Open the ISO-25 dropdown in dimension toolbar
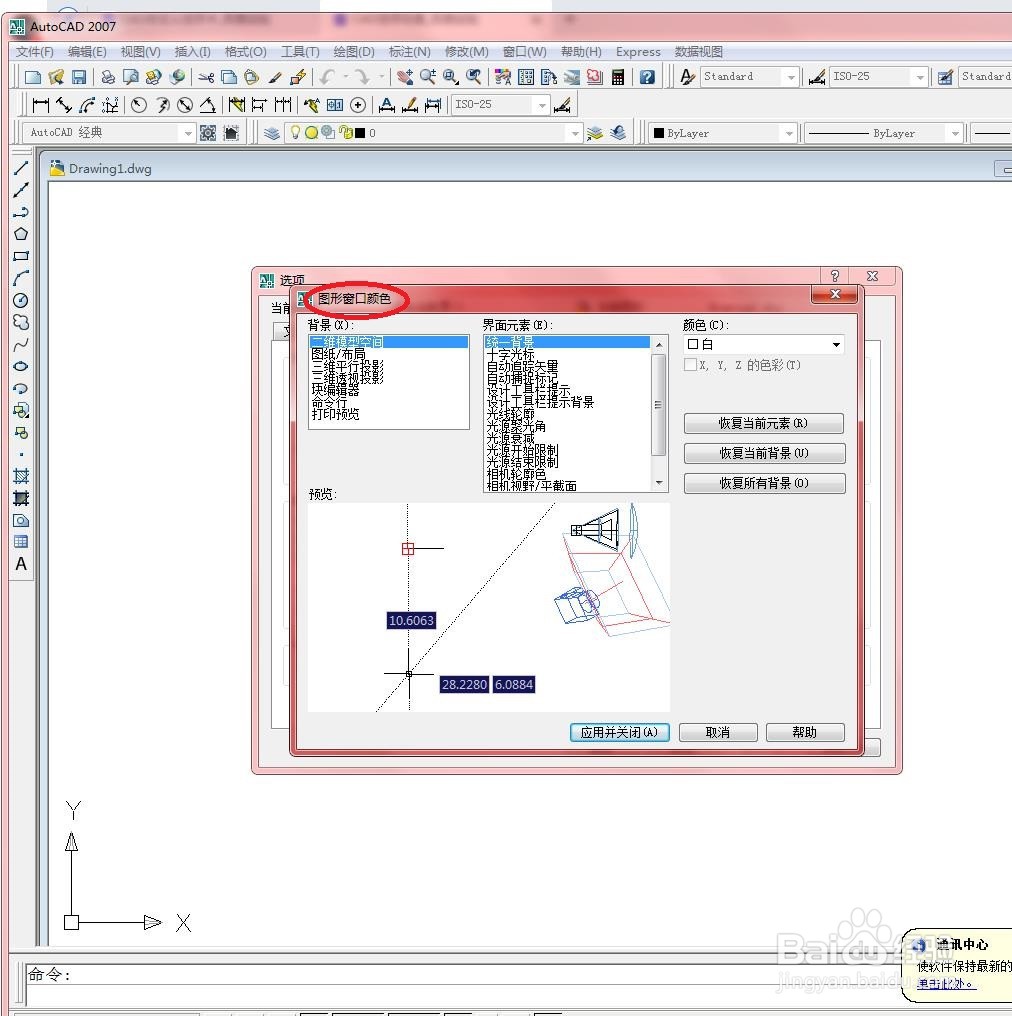The height and width of the screenshot is (1016, 1012). [x=542, y=104]
